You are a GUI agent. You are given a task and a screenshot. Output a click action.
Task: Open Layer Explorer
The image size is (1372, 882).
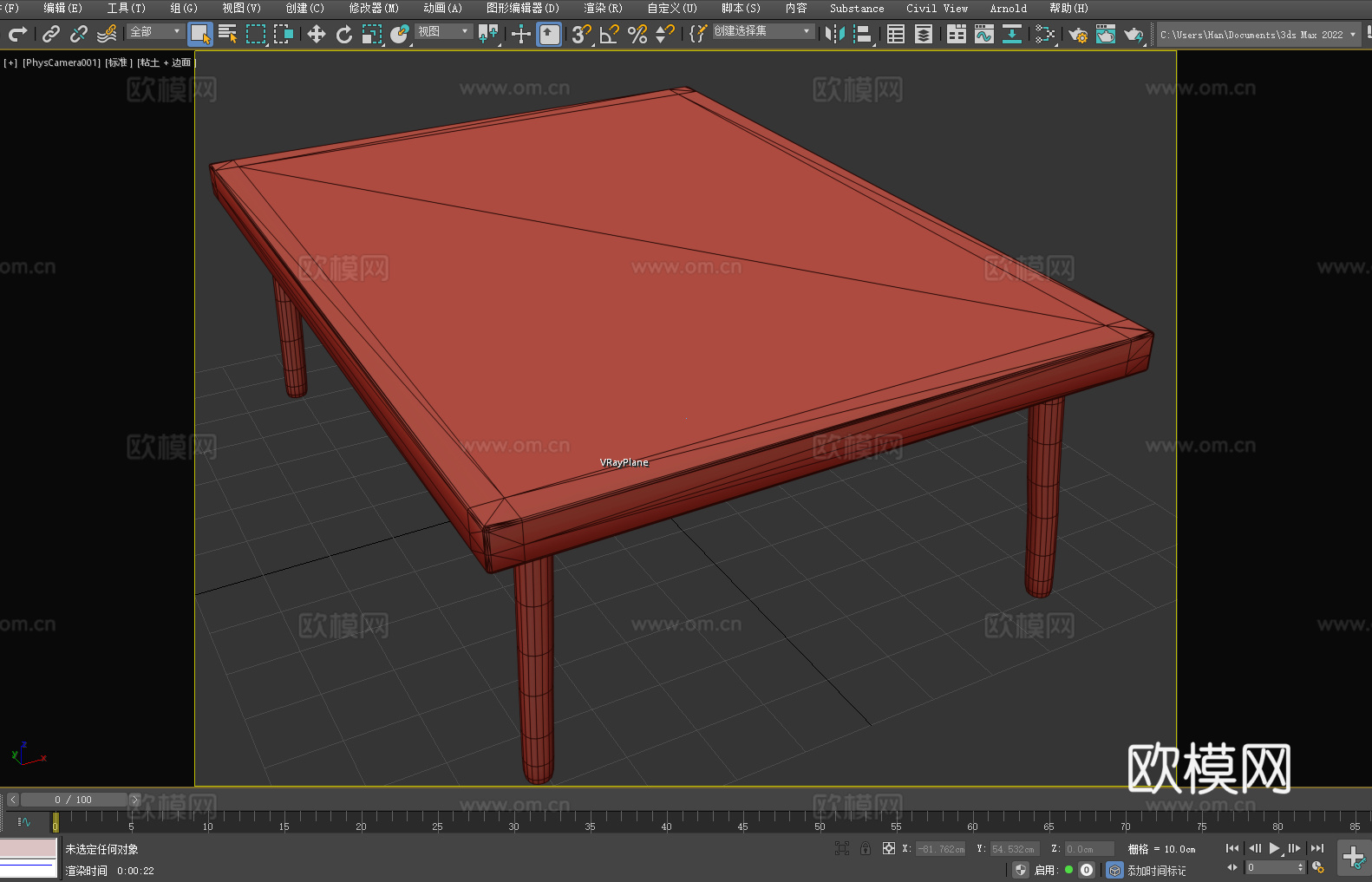[924, 34]
